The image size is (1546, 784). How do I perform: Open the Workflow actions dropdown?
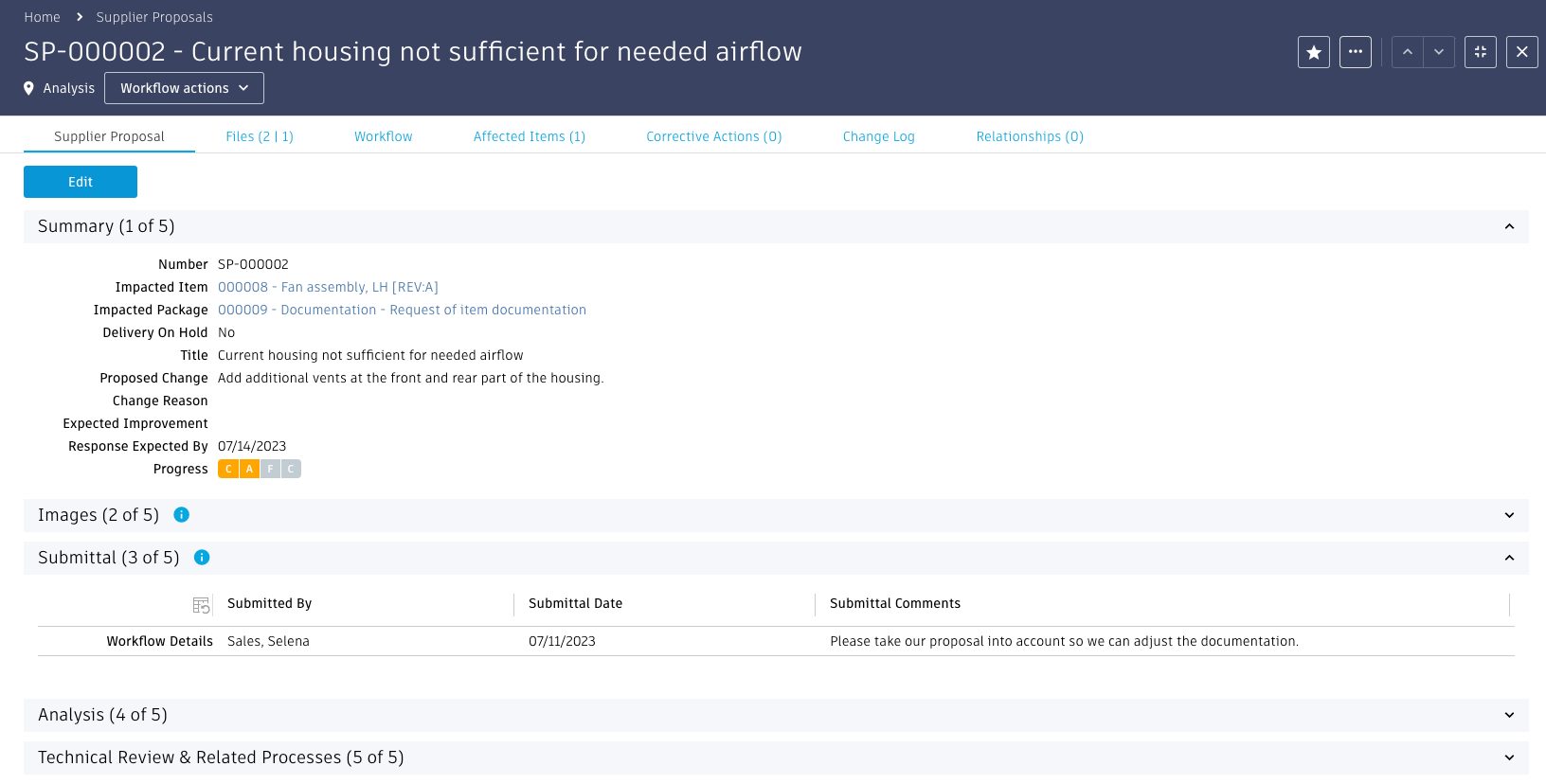coord(184,88)
